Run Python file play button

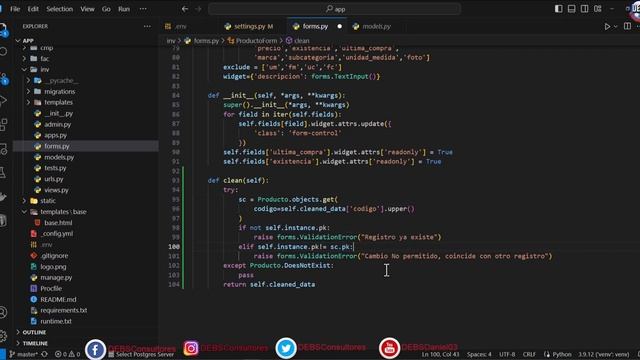(607, 27)
